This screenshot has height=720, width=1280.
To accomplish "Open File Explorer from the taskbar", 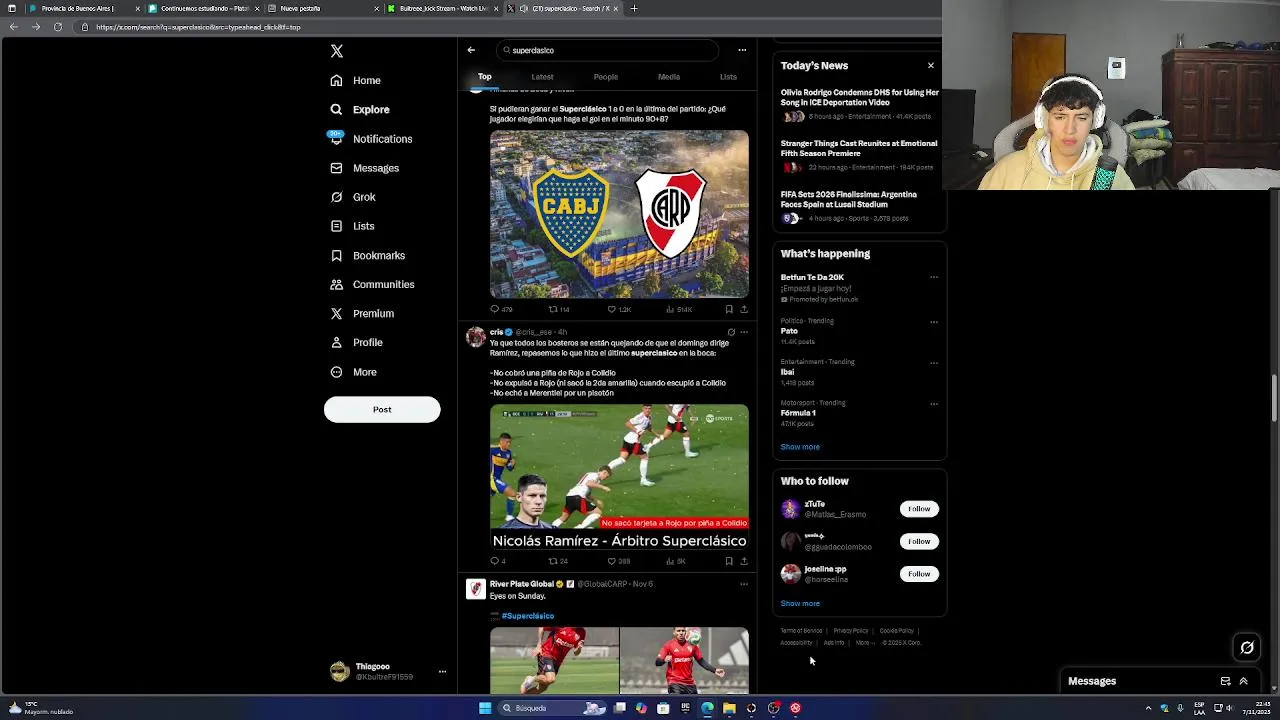I will [729, 708].
